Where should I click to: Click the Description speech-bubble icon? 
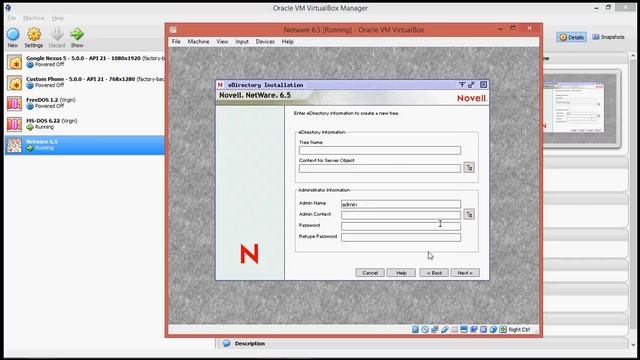point(227,344)
